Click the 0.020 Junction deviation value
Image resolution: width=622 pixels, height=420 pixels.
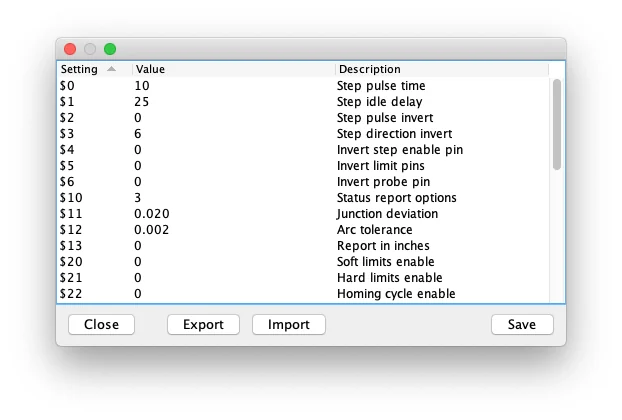[x=152, y=214]
